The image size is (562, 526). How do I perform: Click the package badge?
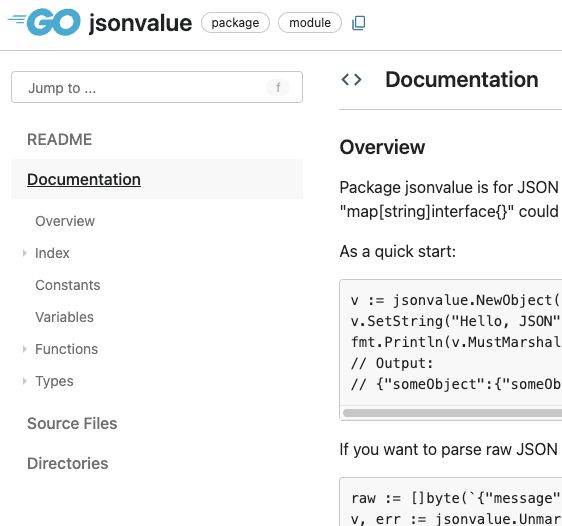tap(235, 23)
